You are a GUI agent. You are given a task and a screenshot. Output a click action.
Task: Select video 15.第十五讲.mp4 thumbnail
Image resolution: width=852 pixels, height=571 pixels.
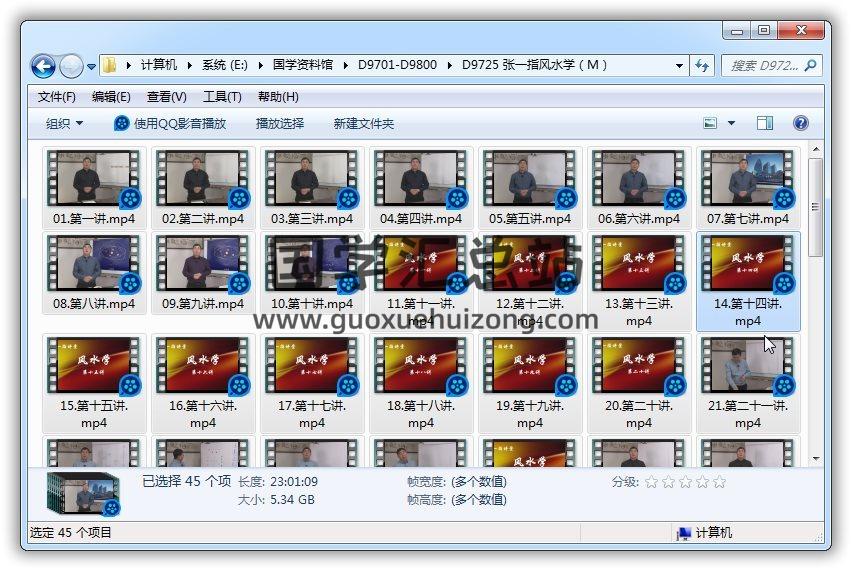94,365
